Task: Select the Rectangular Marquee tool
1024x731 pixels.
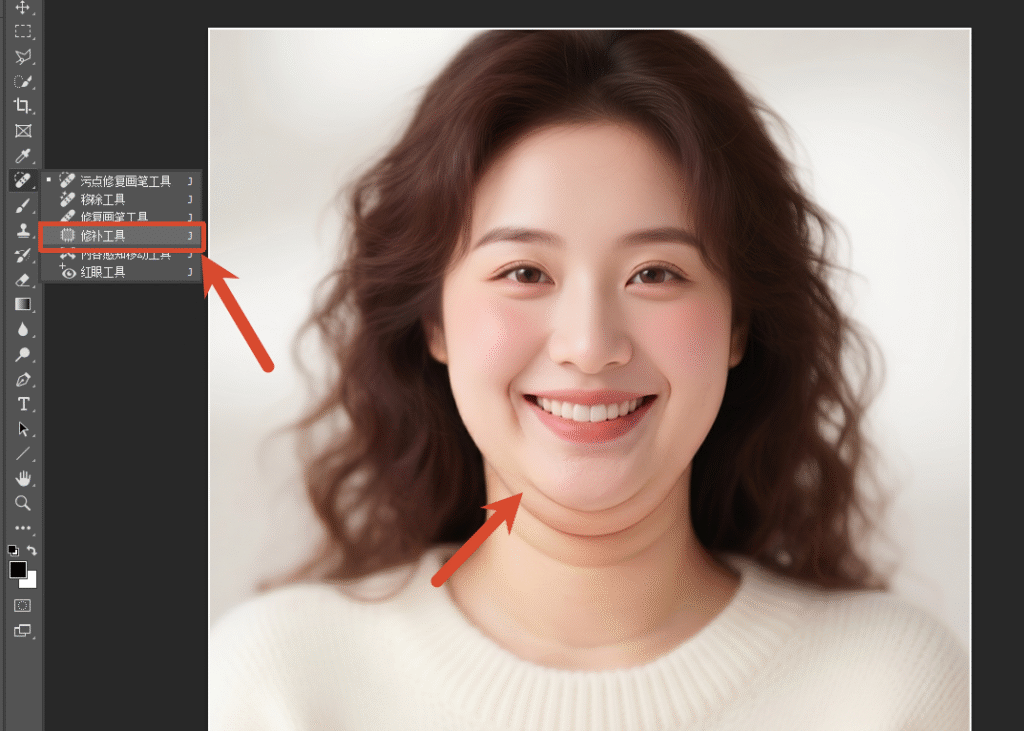Action: point(22,31)
